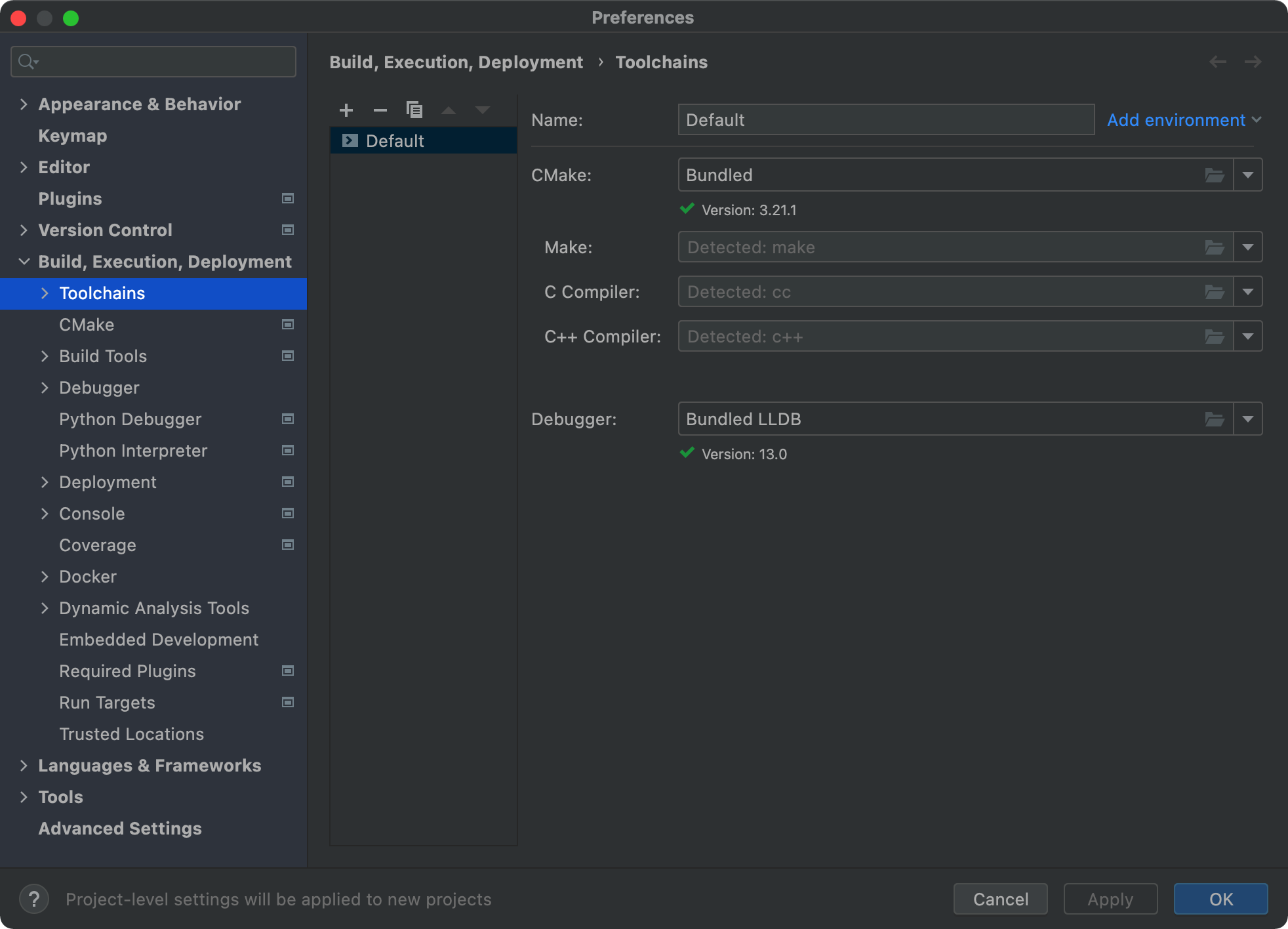Copy the selected toolchain
This screenshot has width=1288, height=929.
(x=414, y=110)
